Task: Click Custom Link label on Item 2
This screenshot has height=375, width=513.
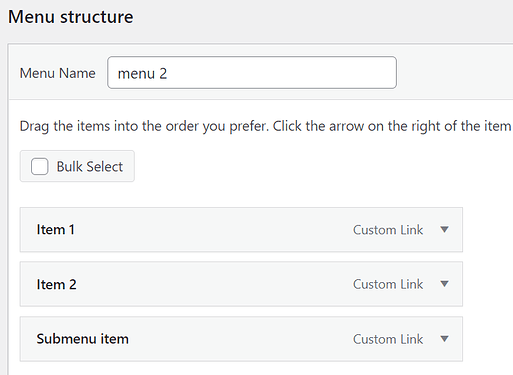Action: click(388, 284)
